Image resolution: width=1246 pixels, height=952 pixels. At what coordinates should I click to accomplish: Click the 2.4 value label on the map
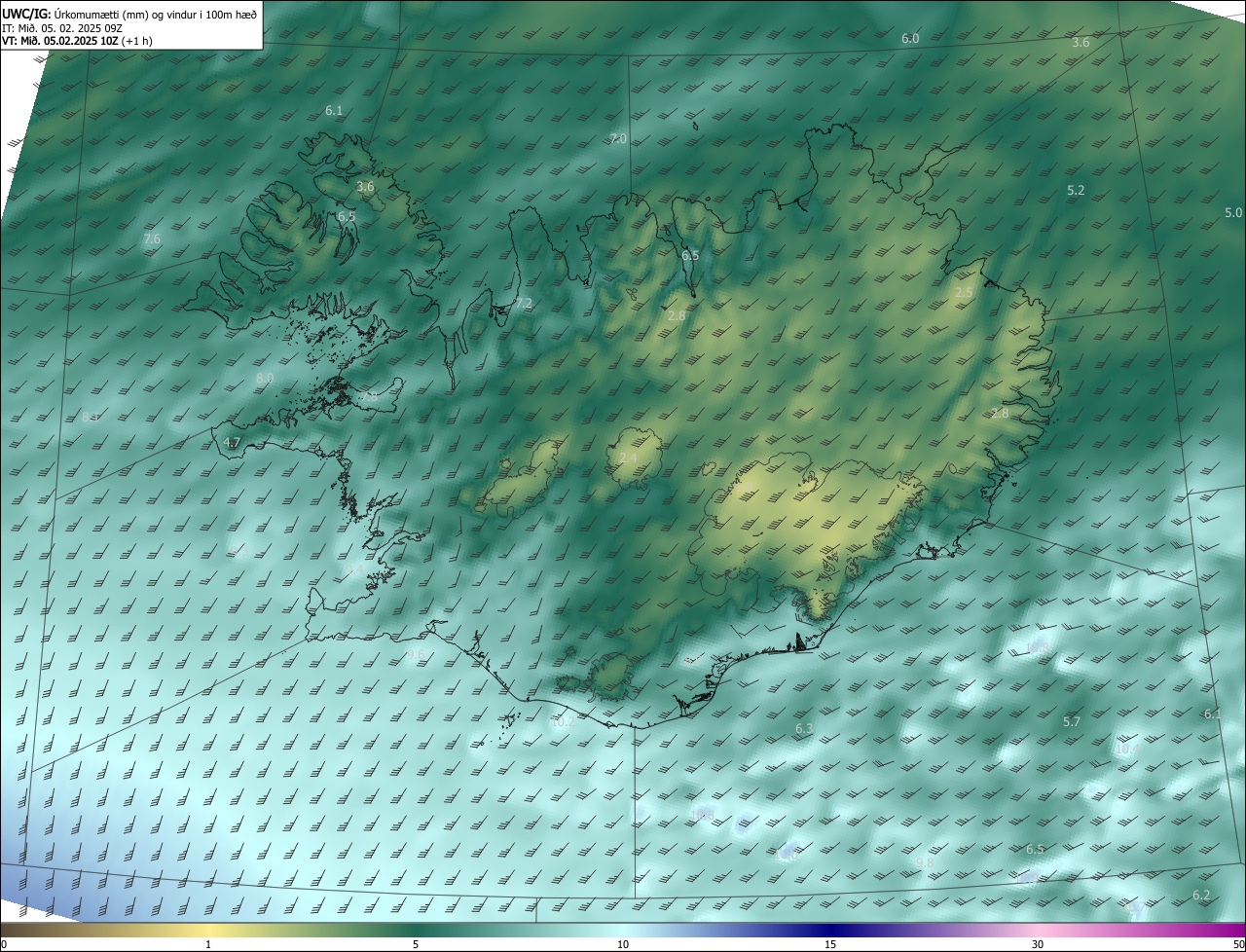click(x=628, y=458)
